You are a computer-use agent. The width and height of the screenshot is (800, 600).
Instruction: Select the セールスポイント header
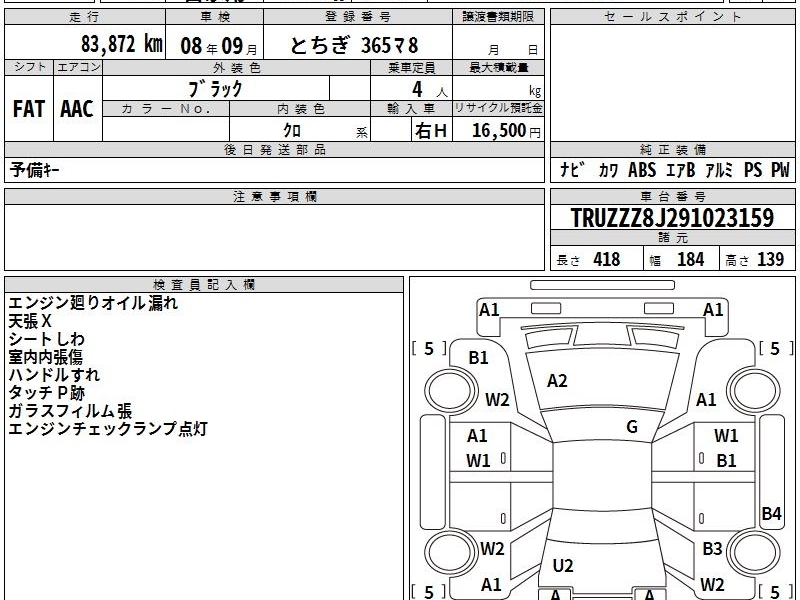672,17
